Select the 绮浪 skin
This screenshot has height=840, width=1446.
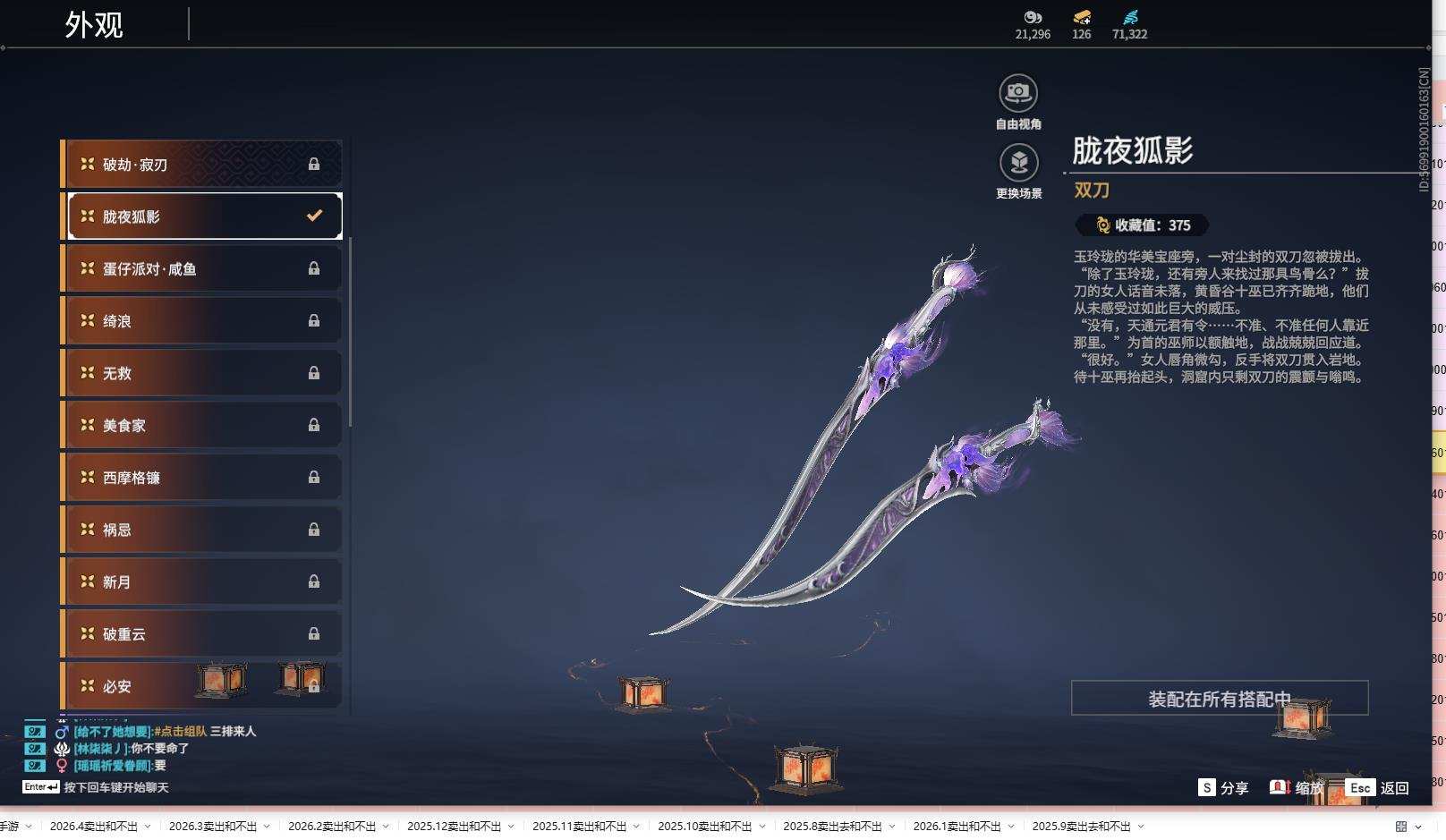201,320
